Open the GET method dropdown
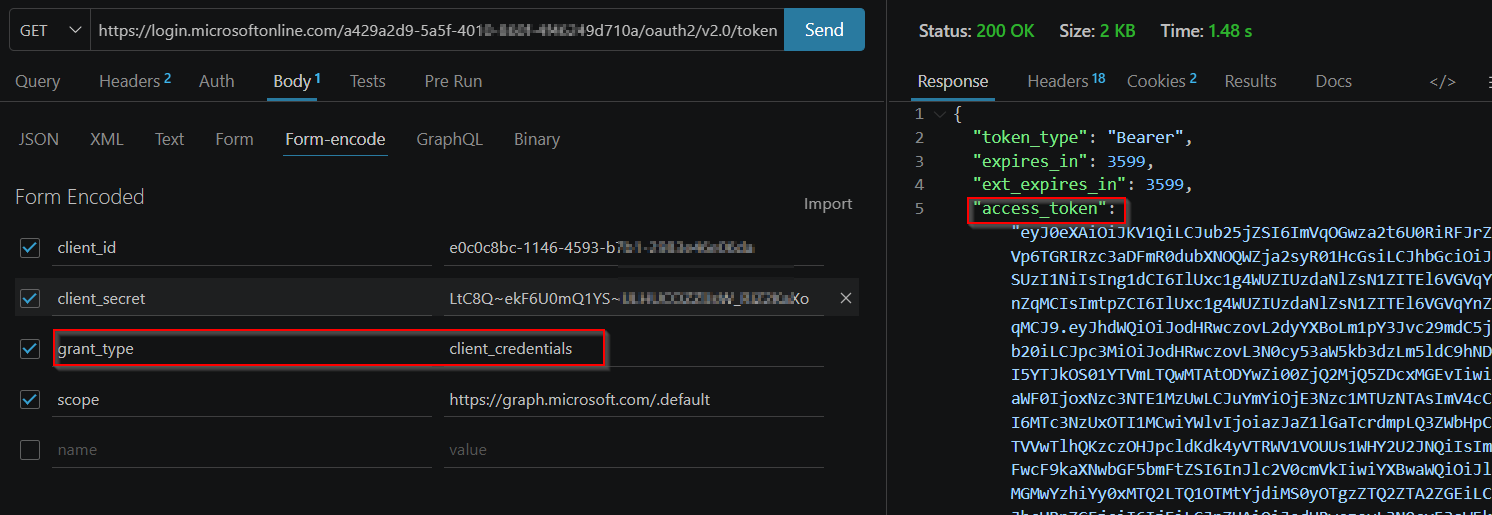This screenshot has width=1492, height=515. tap(49, 31)
